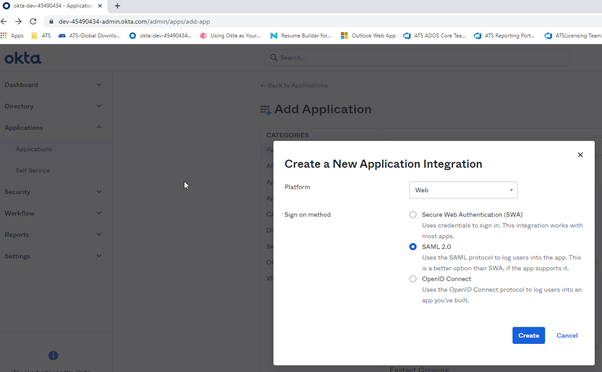This screenshot has height=372, width=602.
Task: Click the browser forward arrow
Action: click(18, 21)
